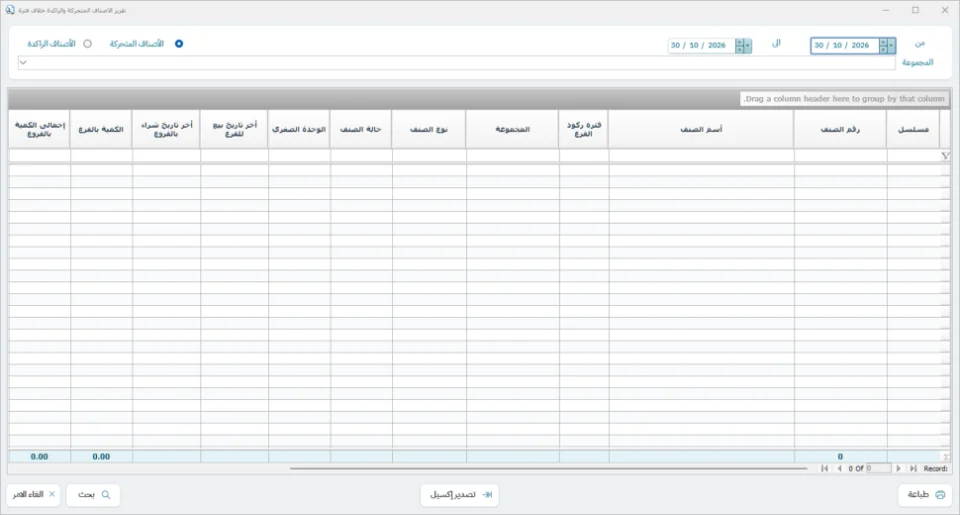Sort by أسم الصنف column header
Viewport: 960px width, 515px height.
pos(701,129)
